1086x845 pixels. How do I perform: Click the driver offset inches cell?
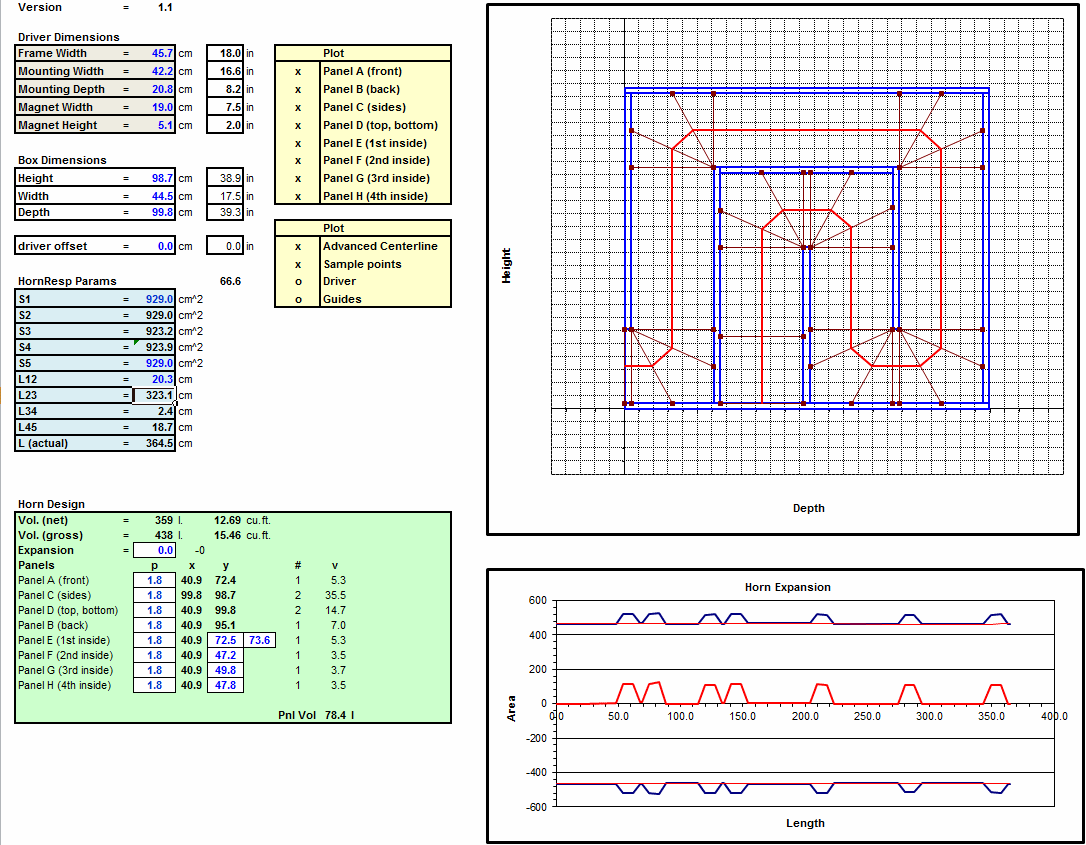click(x=225, y=246)
